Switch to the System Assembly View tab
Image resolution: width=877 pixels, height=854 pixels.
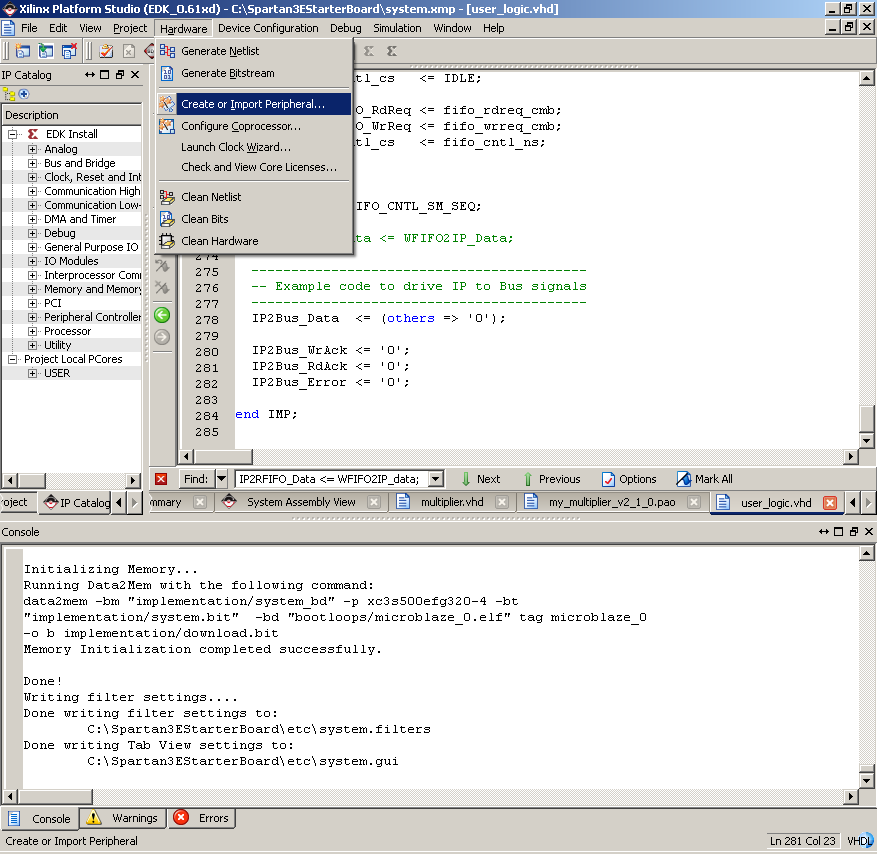click(301, 502)
